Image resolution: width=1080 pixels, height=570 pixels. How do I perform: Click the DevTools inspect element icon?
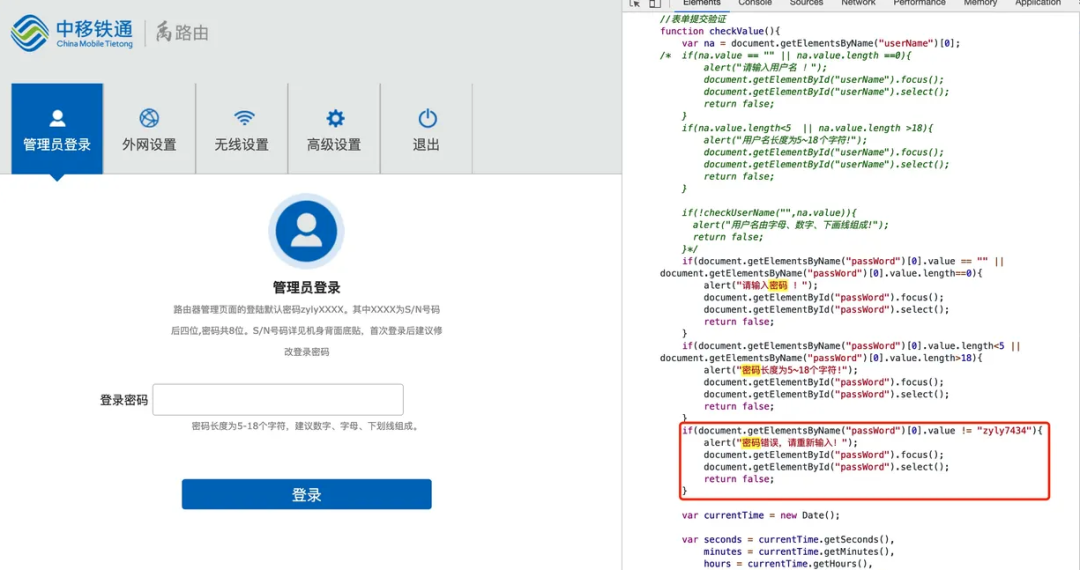[x=634, y=3]
